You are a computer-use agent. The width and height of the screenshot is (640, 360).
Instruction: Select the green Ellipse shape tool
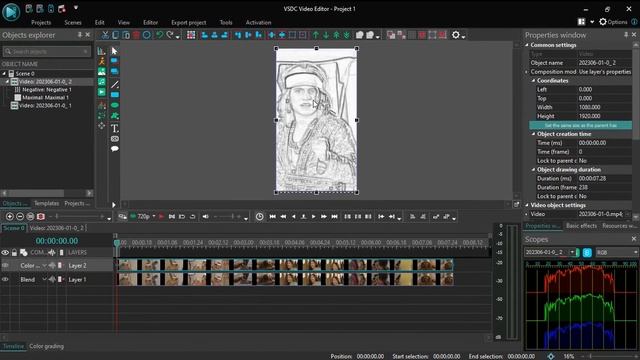[115, 105]
